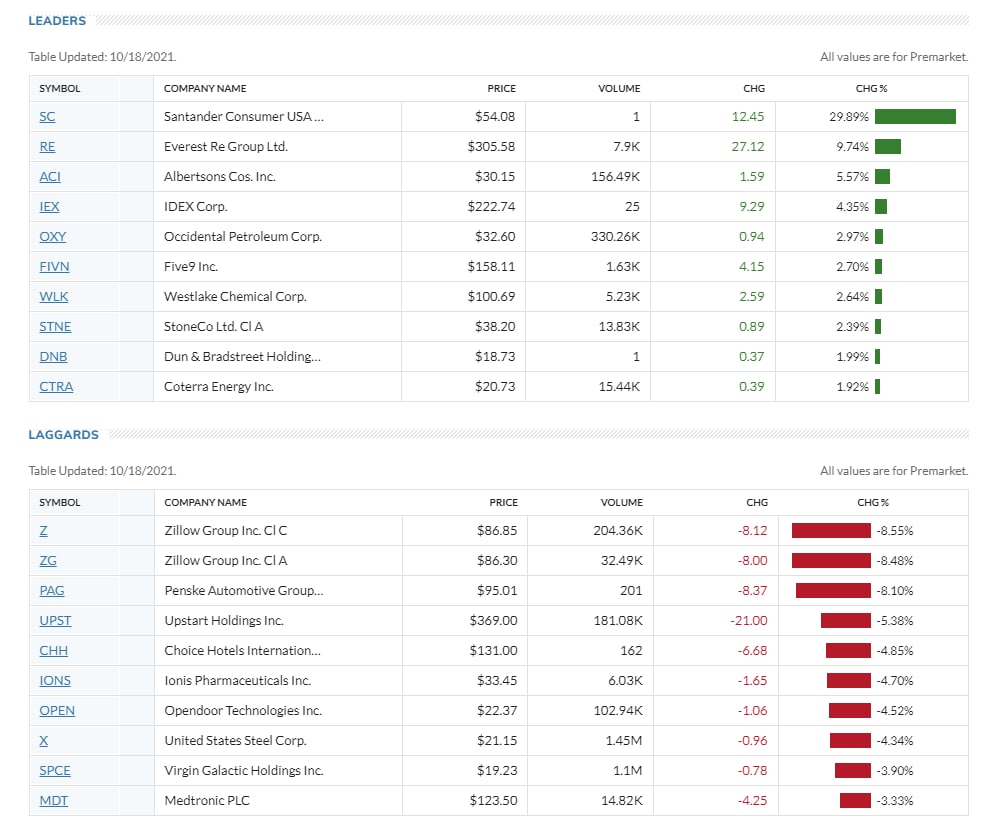Open the OPEN ticker link
The image size is (988, 828).
click(x=57, y=711)
